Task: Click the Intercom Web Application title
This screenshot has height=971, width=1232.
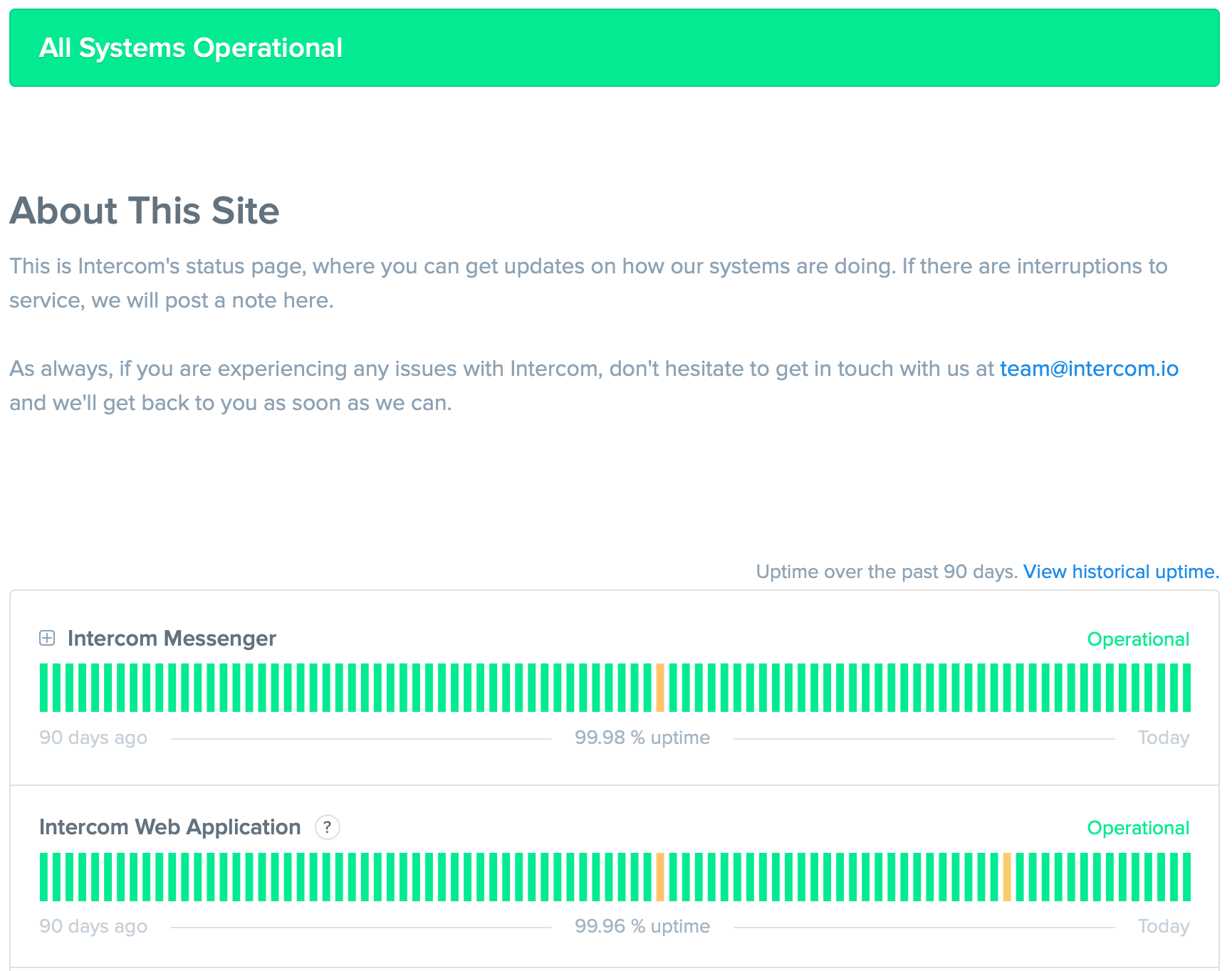Action: [170, 827]
